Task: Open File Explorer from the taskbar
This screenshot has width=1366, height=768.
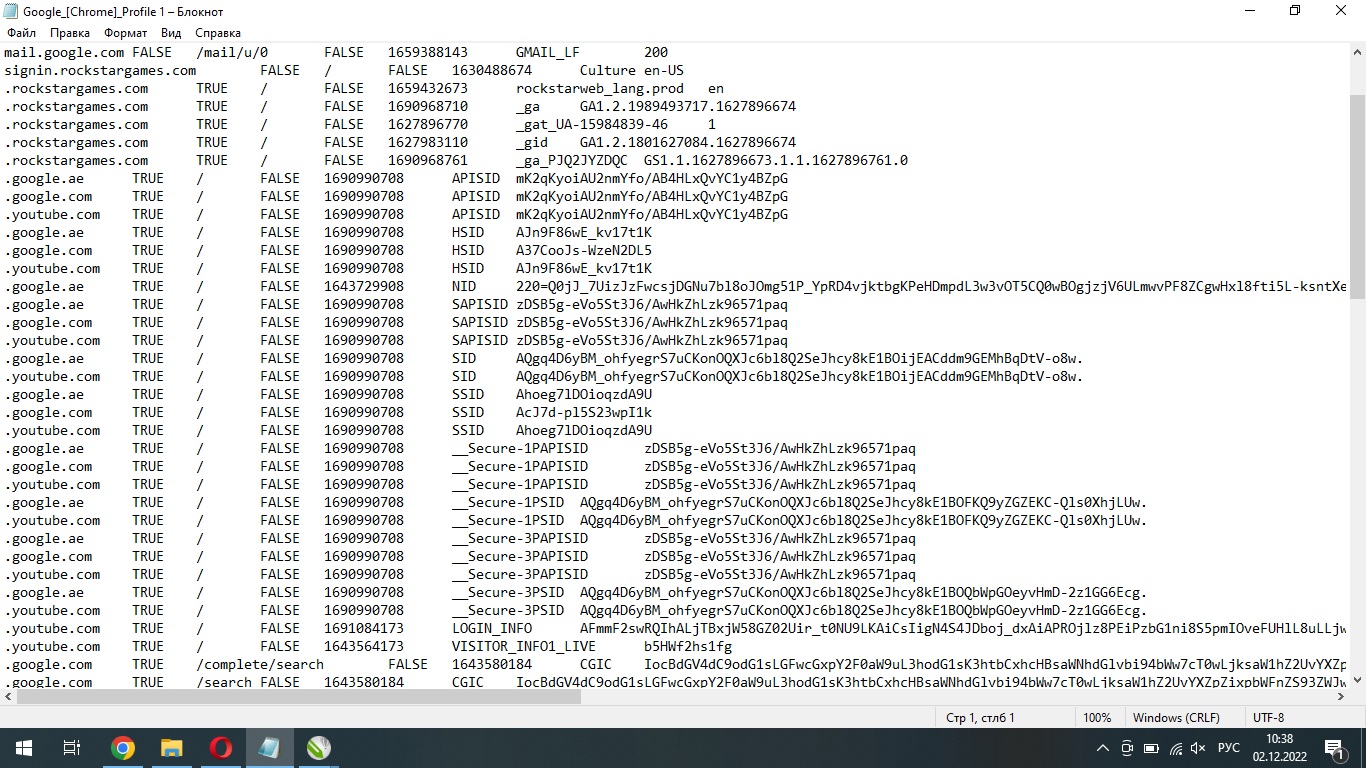Action: click(x=171, y=748)
